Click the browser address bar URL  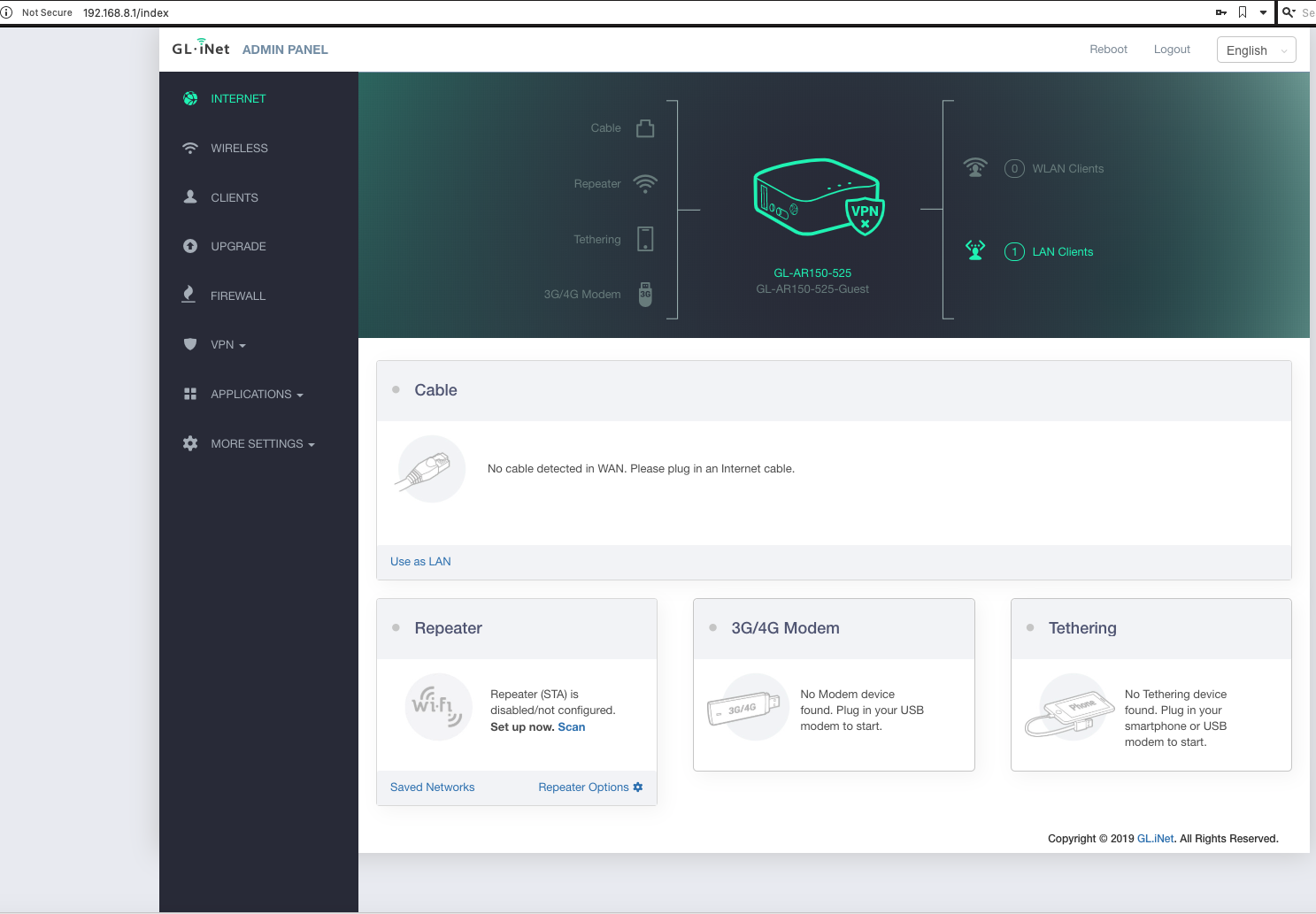coord(126,13)
